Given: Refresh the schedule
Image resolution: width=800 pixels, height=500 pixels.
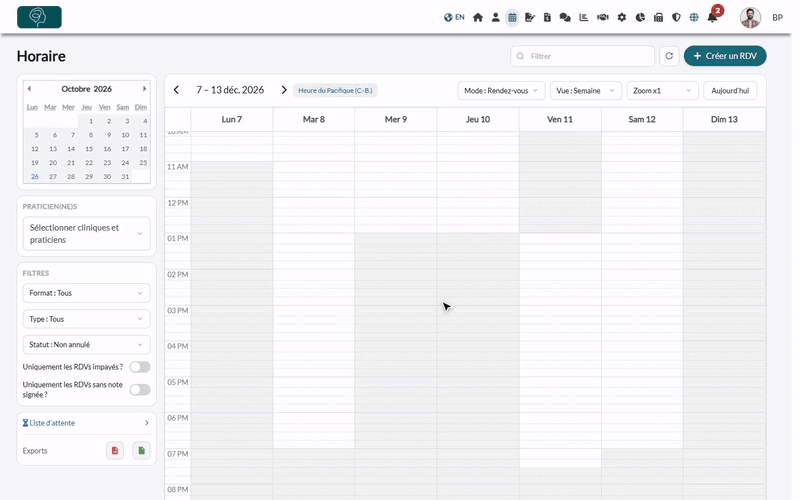Looking at the screenshot, I should tap(669, 56).
